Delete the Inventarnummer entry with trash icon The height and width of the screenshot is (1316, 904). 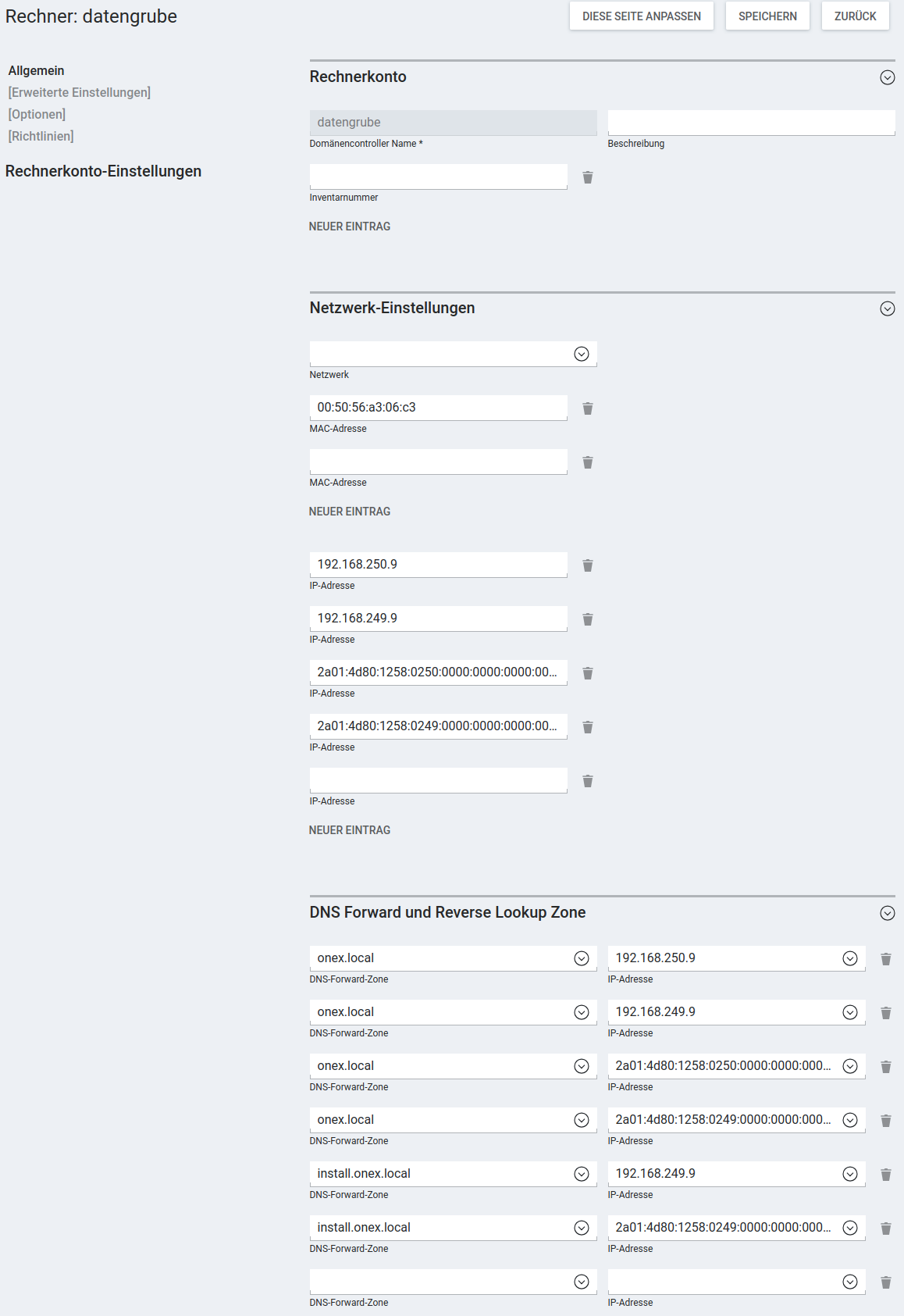click(x=588, y=177)
